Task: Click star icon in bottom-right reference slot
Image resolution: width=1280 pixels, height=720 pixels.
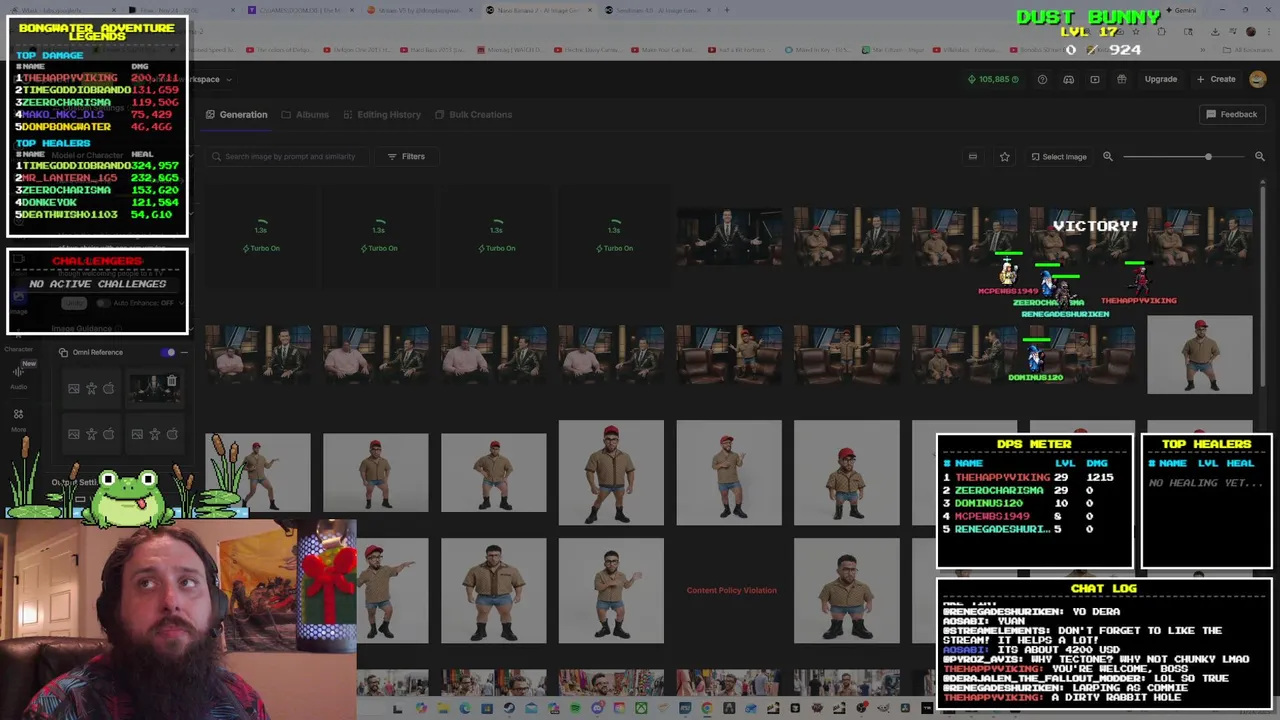Action: click(154, 434)
